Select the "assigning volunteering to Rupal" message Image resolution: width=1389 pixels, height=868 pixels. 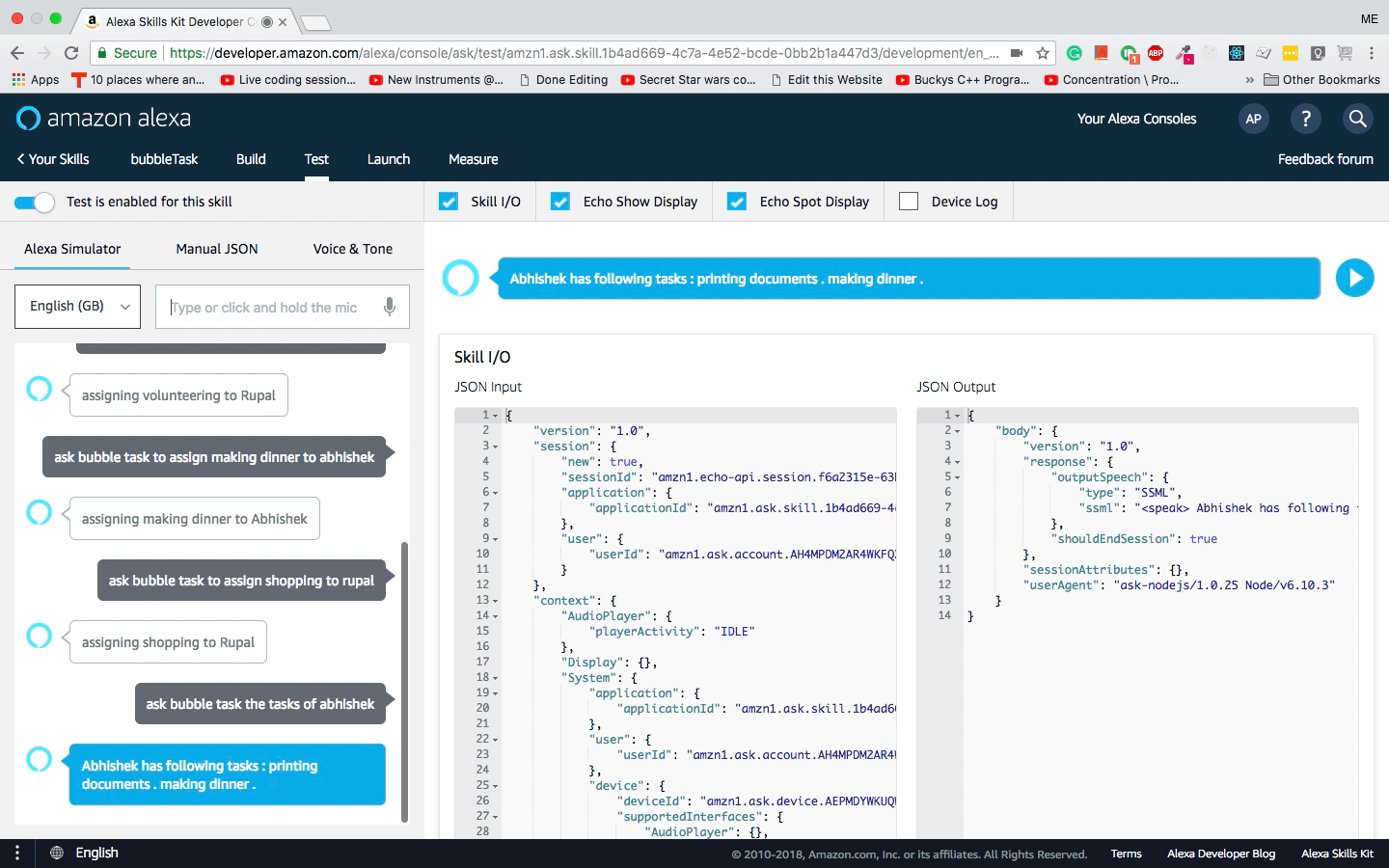[178, 395]
